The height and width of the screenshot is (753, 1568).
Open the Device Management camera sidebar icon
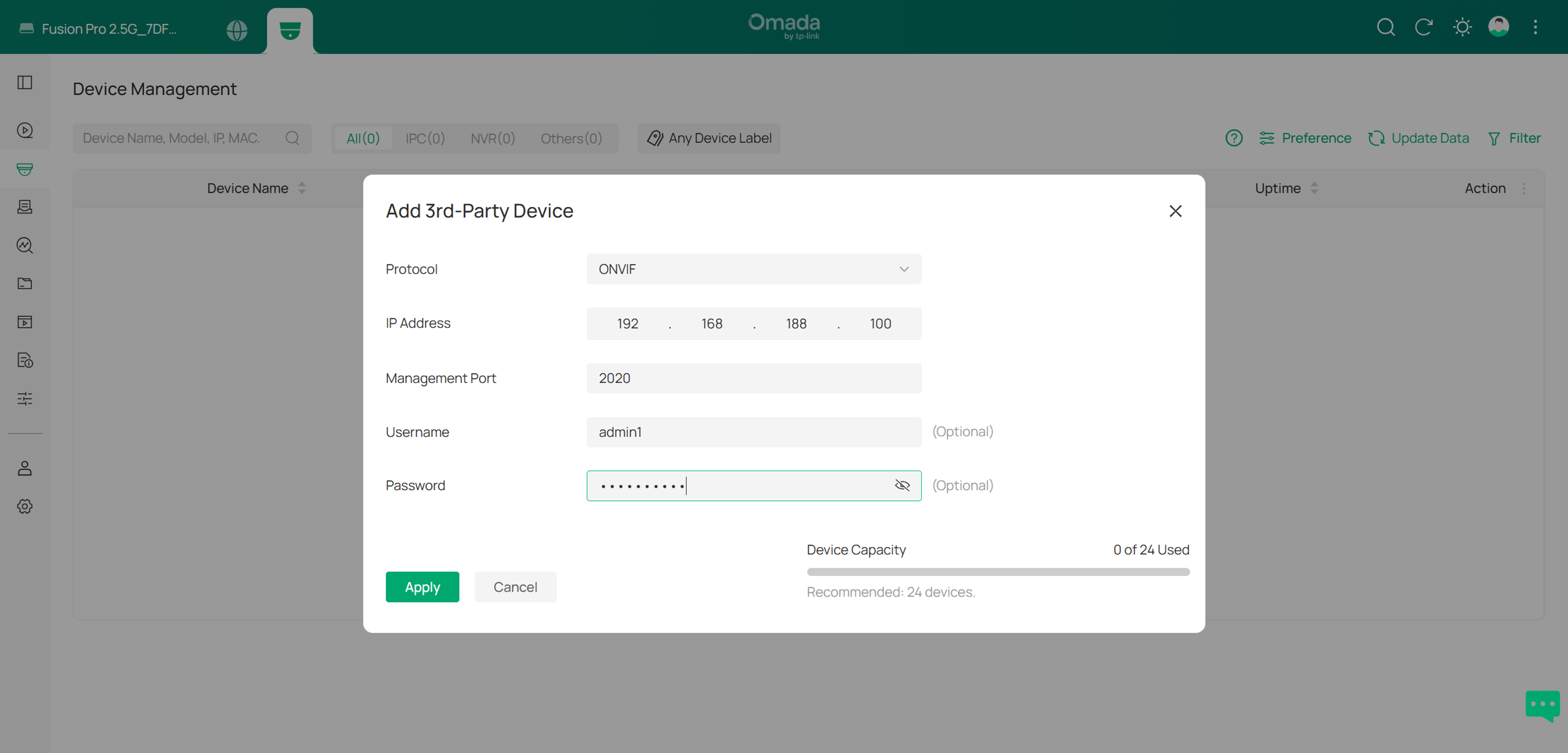pos(25,169)
